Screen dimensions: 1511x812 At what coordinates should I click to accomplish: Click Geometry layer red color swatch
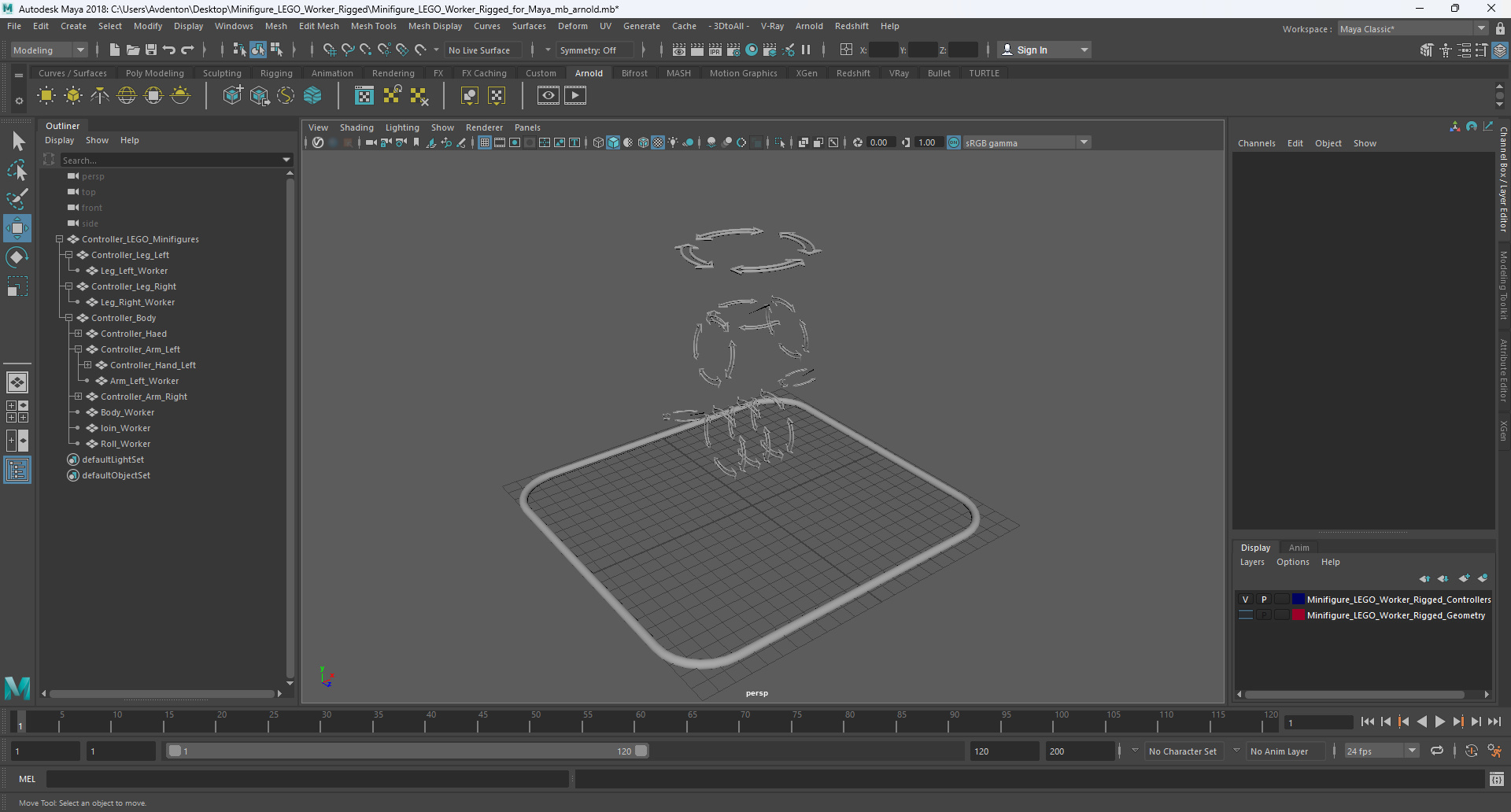(1298, 615)
